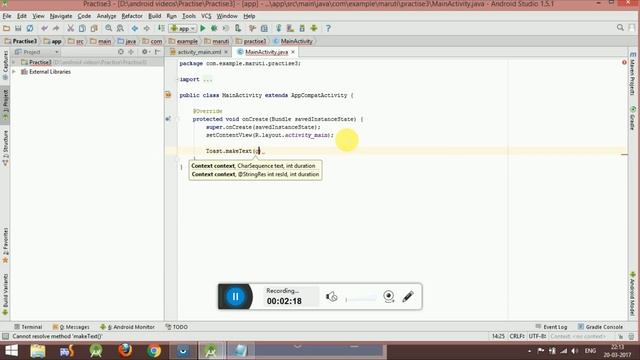Toggle the Gradle side panel
640x360 pixels.
[x=633, y=118]
